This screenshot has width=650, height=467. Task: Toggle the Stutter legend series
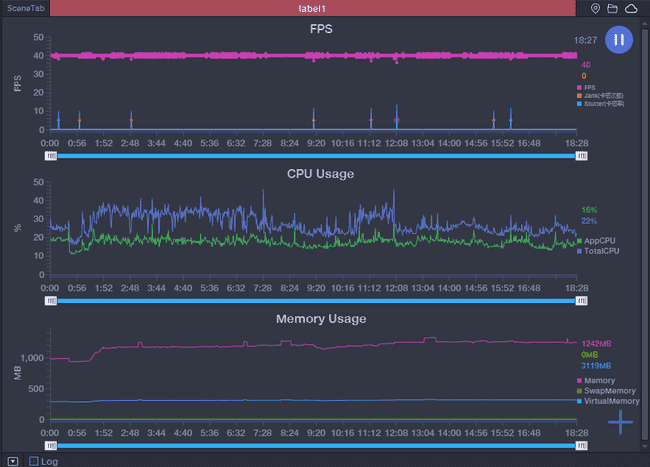click(x=595, y=103)
